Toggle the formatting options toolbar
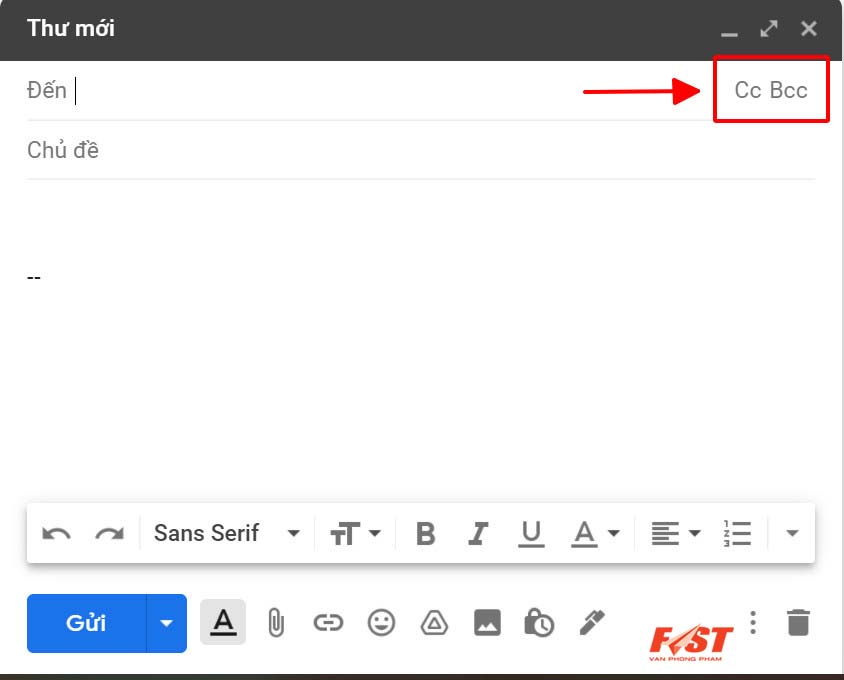 click(223, 622)
